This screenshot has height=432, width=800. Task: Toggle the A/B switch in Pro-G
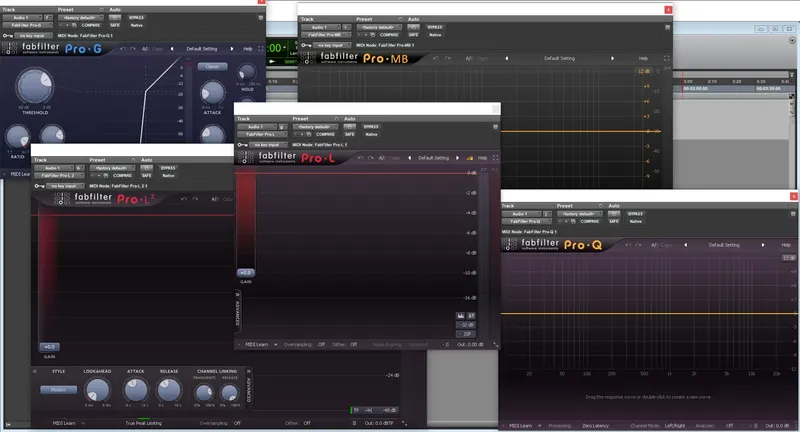(145, 49)
